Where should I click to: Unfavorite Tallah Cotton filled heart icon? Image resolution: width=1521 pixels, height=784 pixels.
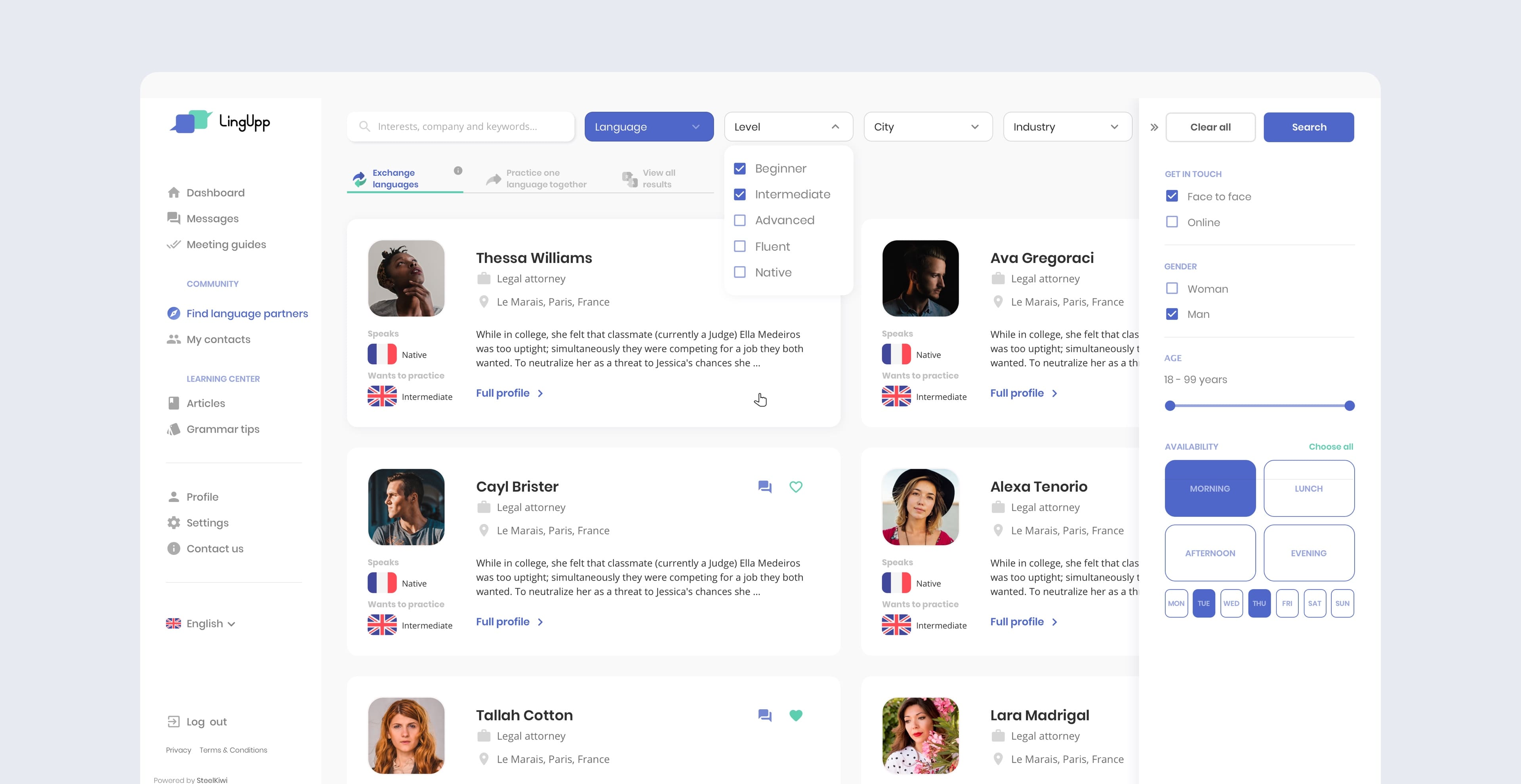point(796,715)
